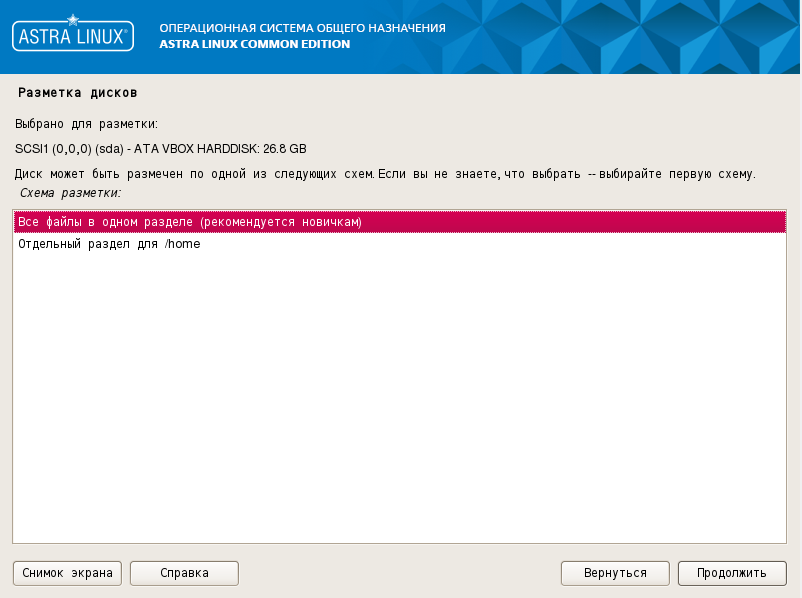This screenshot has width=802, height=598.
Task: Click 'ASTRA LINUX COMMON EDITION' header text
Action: pyautogui.click(x=255, y=44)
